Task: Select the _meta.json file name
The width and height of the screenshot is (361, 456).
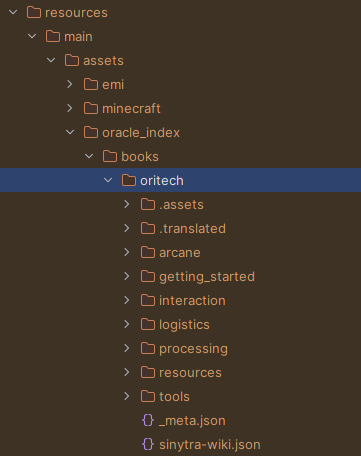Action: [x=192, y=421]
